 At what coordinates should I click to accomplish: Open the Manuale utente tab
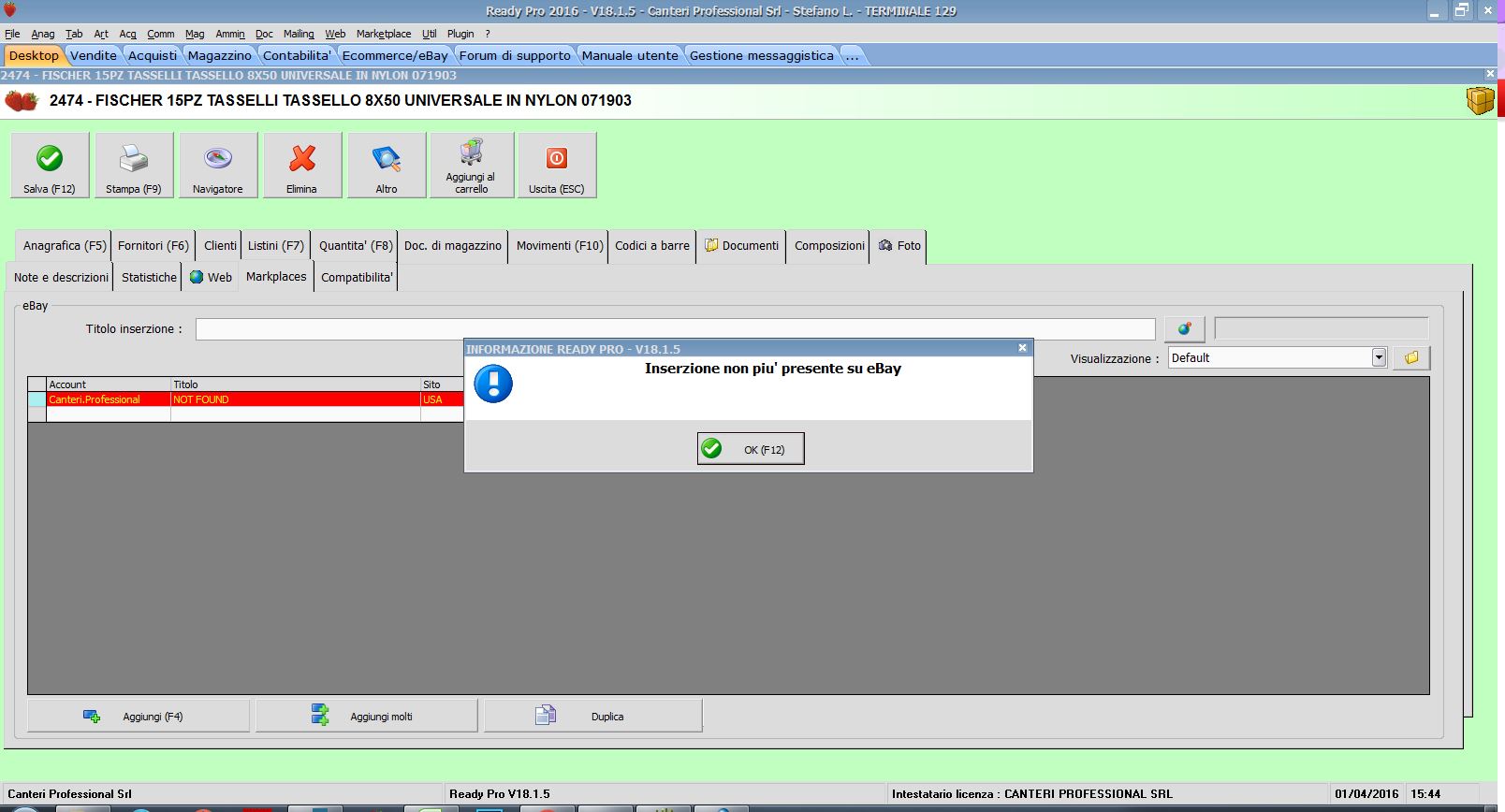(x=630, y=56)
